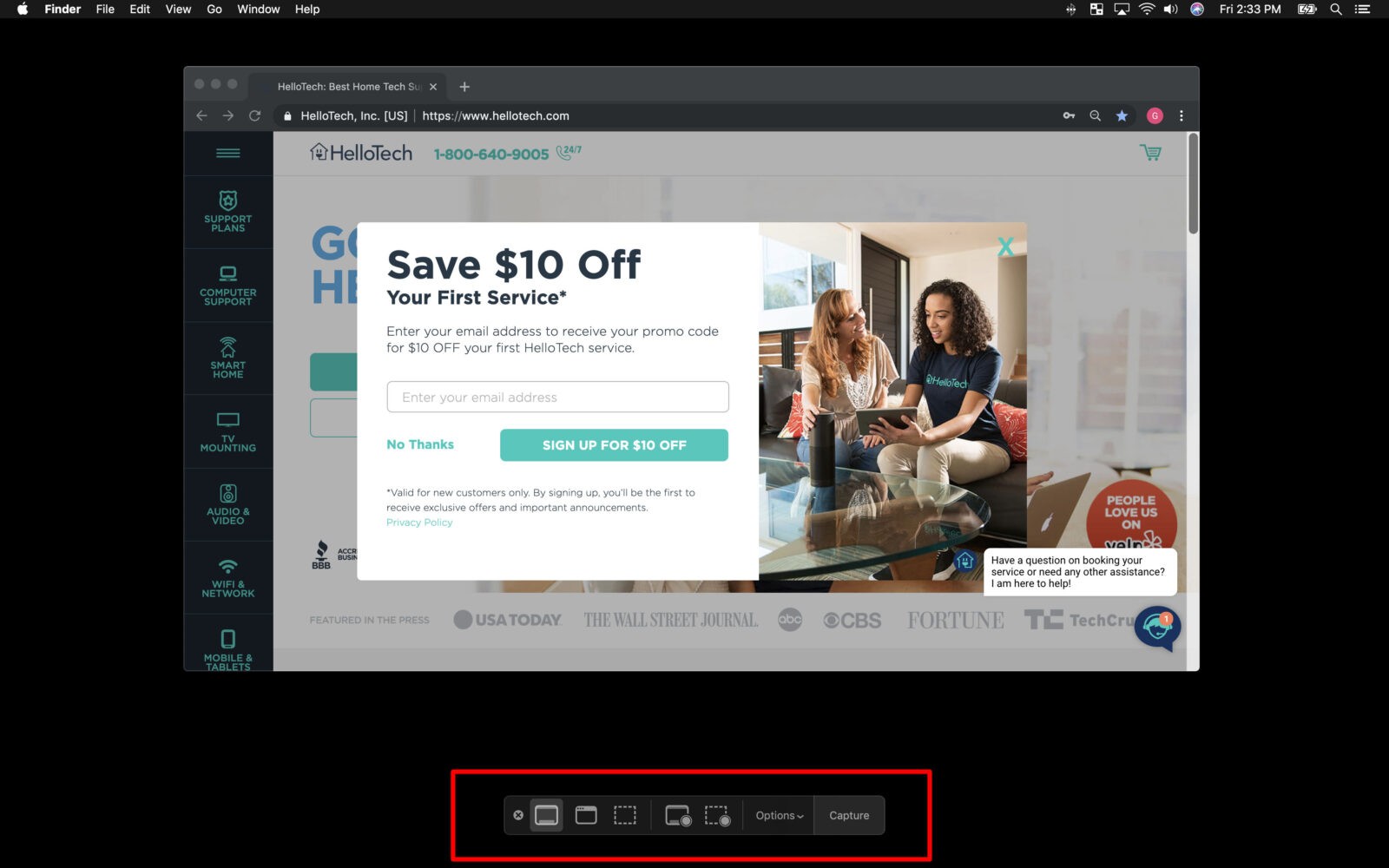Open Smart Home in the sidebar
Screen dimensions: 1389x868
click(x=228, y=358)
